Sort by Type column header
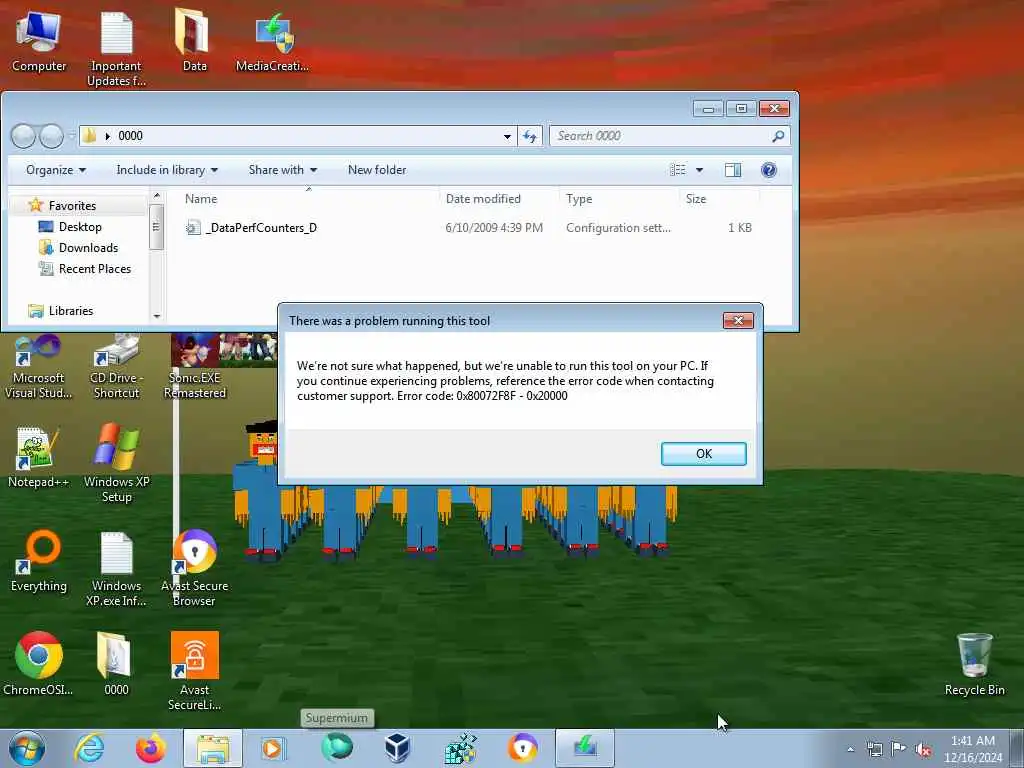Image resolution: width=1024 pixels, height=768 pixels. [618, 199]
